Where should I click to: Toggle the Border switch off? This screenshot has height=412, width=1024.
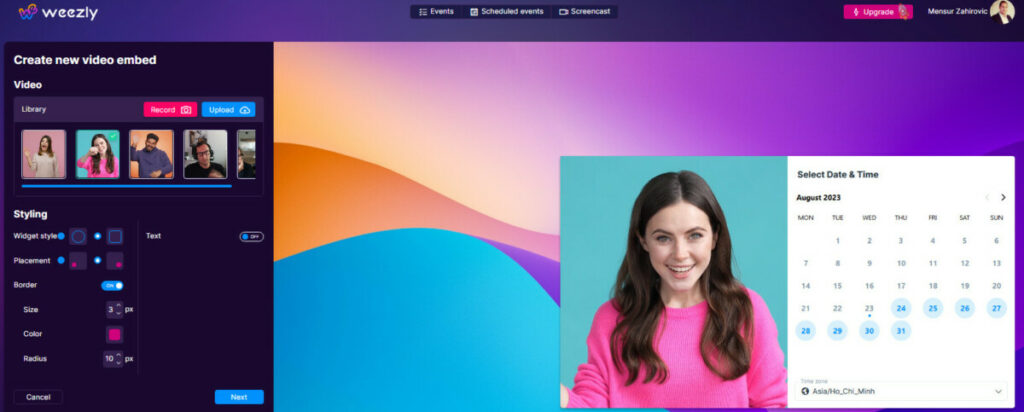pos(112,285)
